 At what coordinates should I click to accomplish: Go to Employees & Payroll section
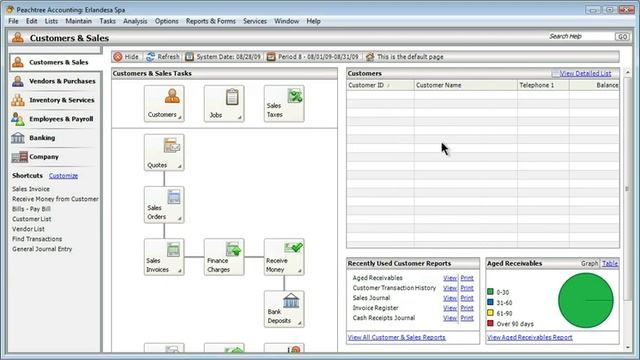coord(55,119)
